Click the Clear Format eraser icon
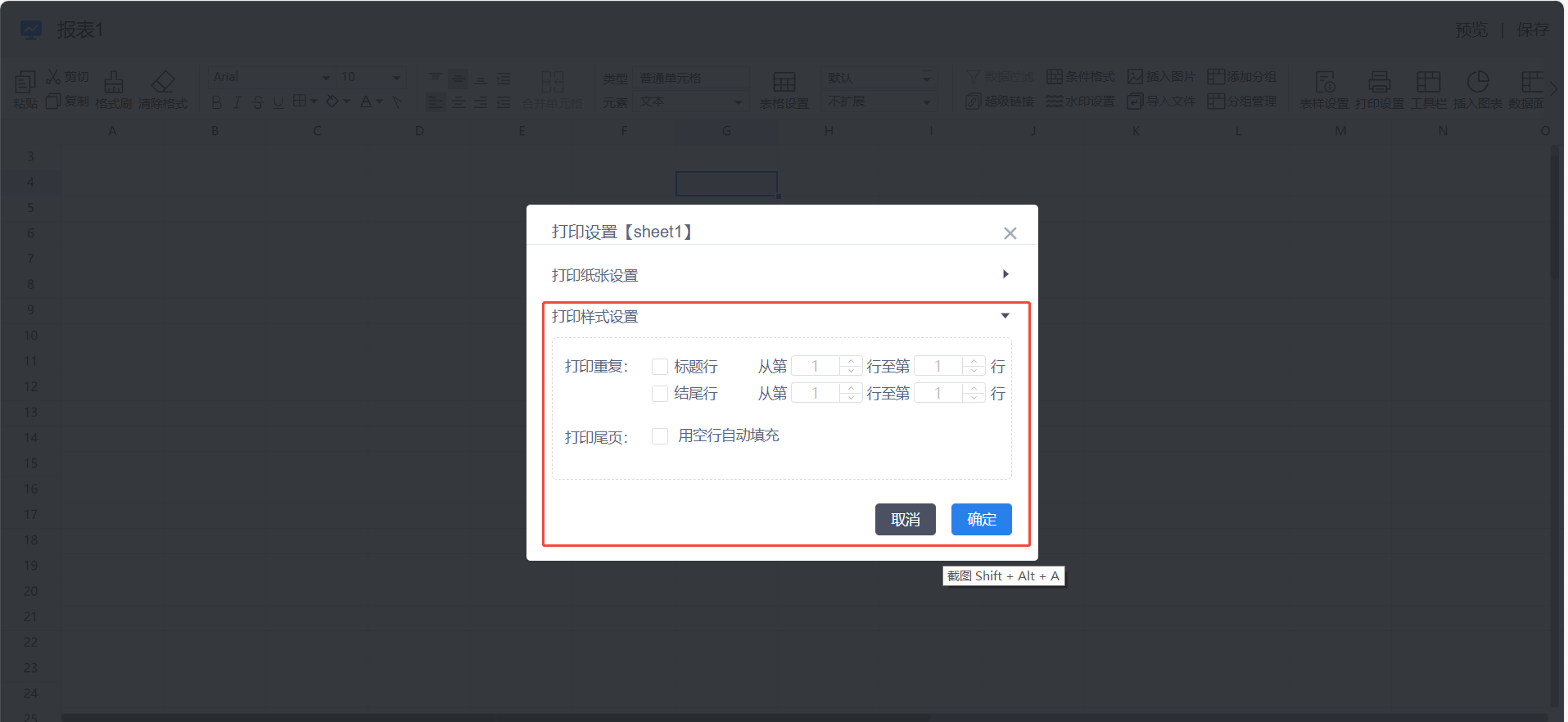The image size is (1568, 722). tap(163, 82)
